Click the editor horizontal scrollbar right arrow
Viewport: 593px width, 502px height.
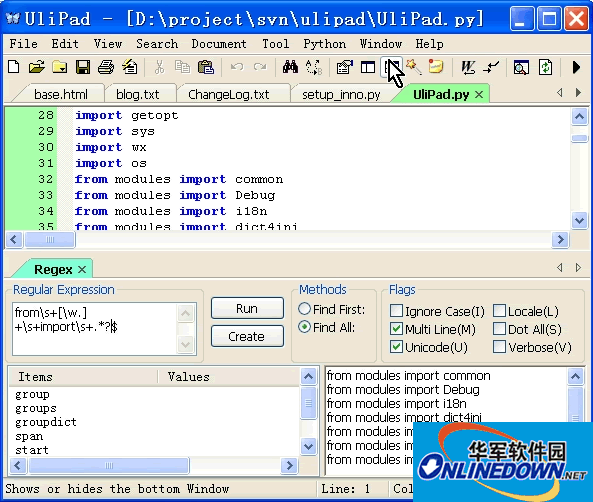(x=560, y=239)
